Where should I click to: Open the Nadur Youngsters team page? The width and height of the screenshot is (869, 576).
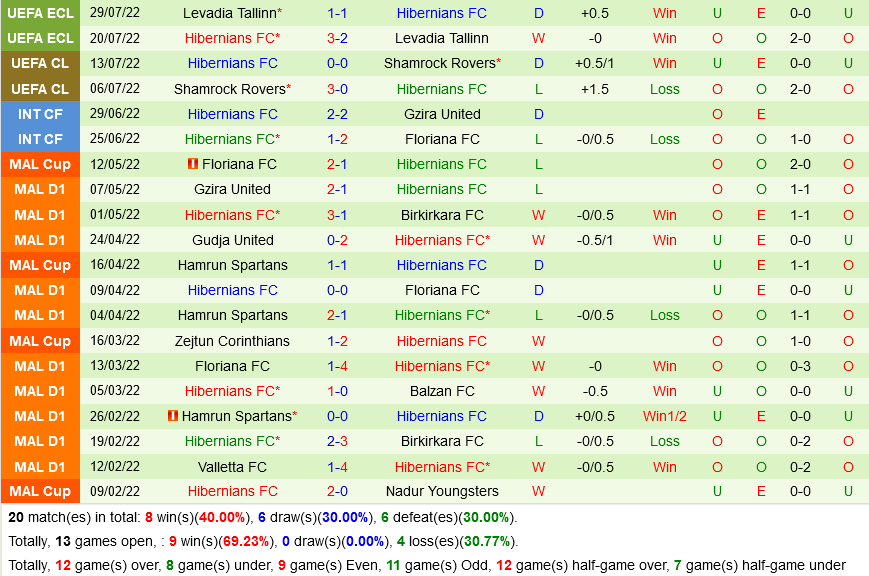tap(442, 491)
